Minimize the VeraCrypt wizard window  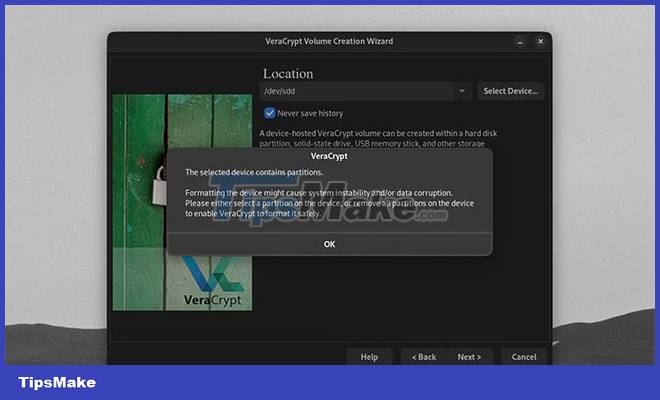(x=520, y=42)
